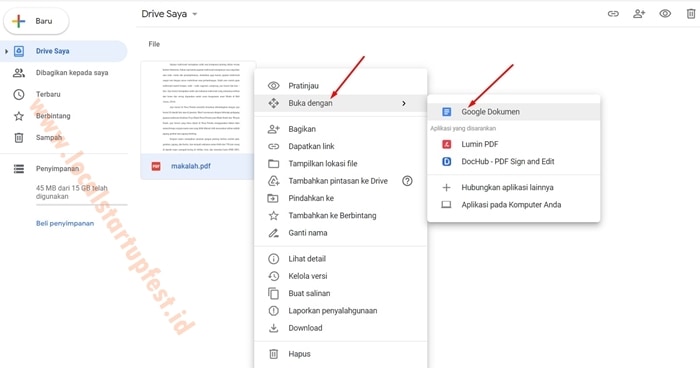Click storage usage text 45 MB dari 15 GB
The image size is (700, 368).
click(x=72, y=192)
